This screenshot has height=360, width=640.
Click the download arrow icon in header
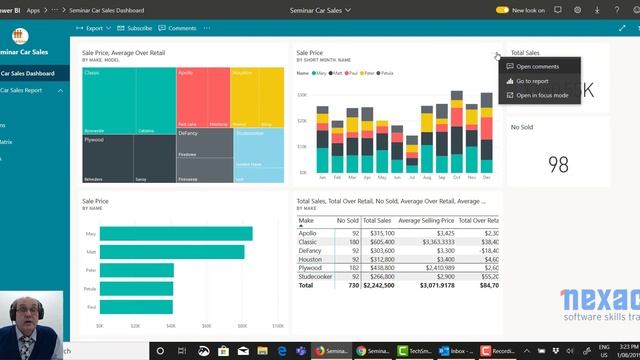pos(597,10)
